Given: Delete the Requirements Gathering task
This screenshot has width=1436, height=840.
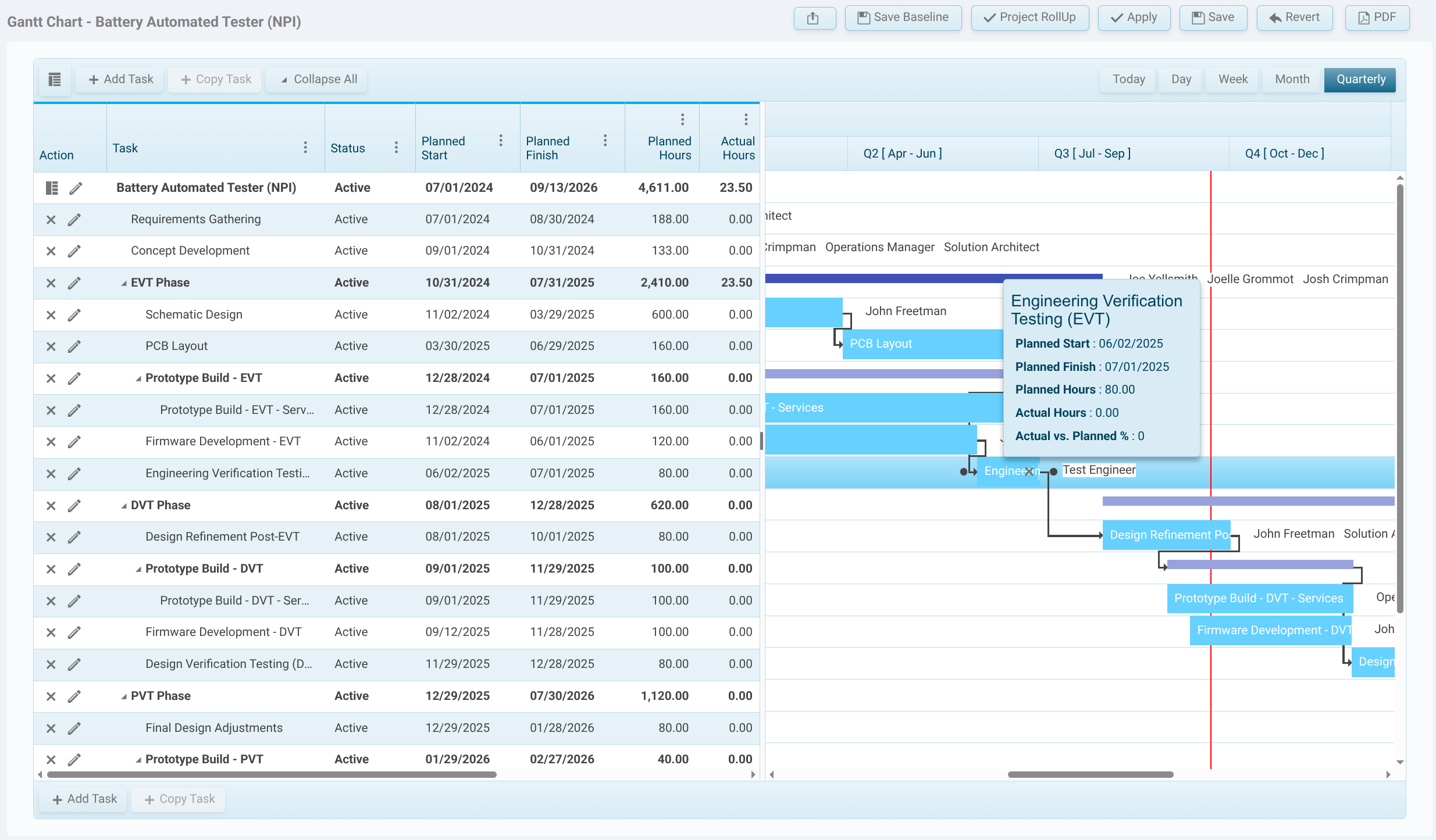Looking at the screenshot, I should click(x=51, y=220).
